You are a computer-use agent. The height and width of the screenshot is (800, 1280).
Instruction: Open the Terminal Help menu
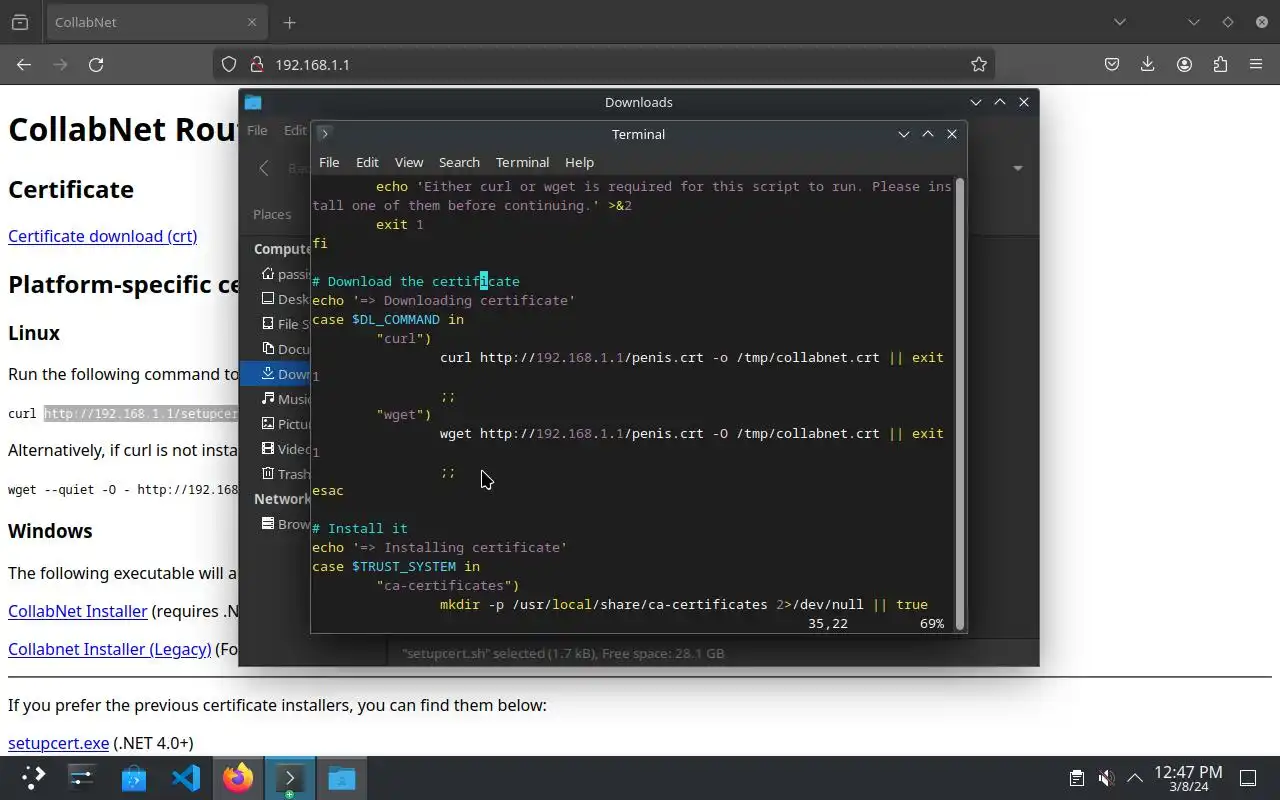(x=579, y=162)
